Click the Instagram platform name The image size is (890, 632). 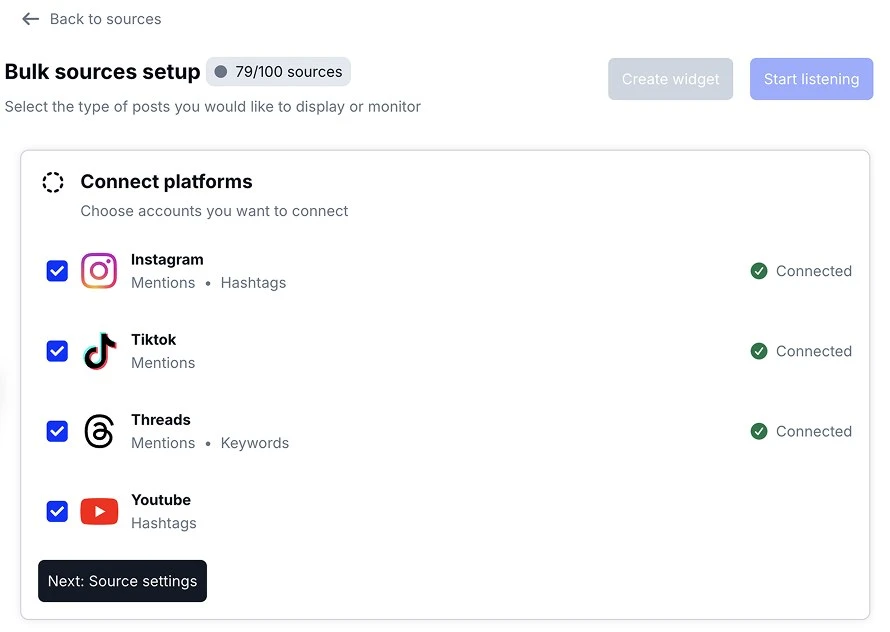(167, 260)
